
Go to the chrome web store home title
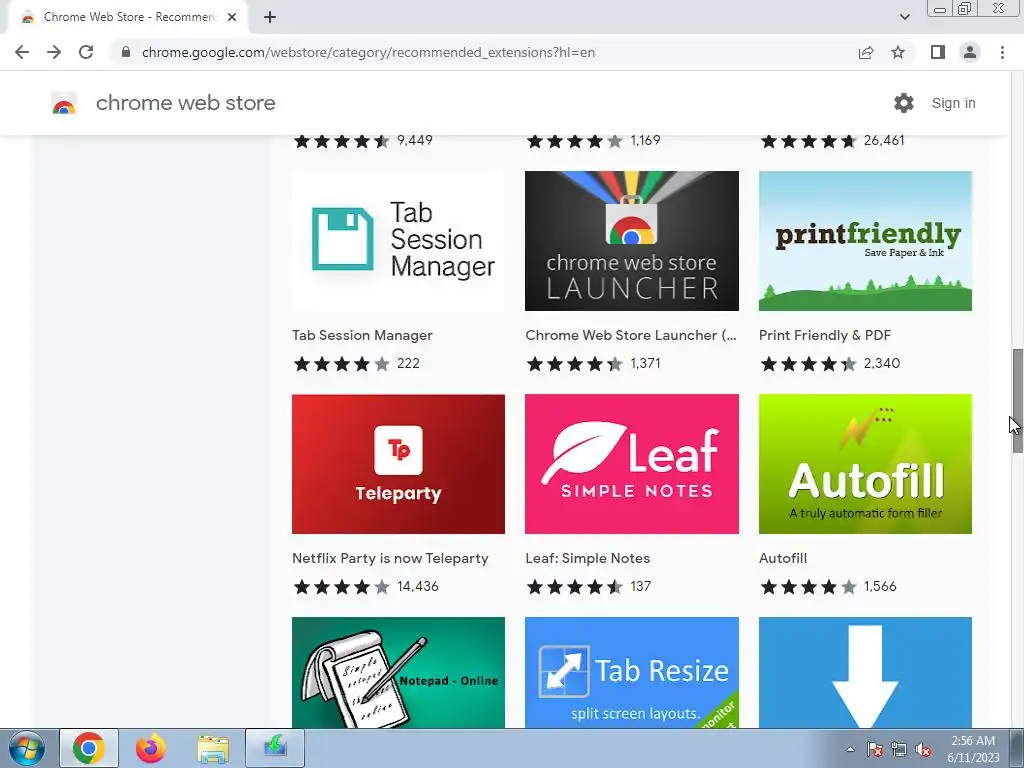click(185, 103)
